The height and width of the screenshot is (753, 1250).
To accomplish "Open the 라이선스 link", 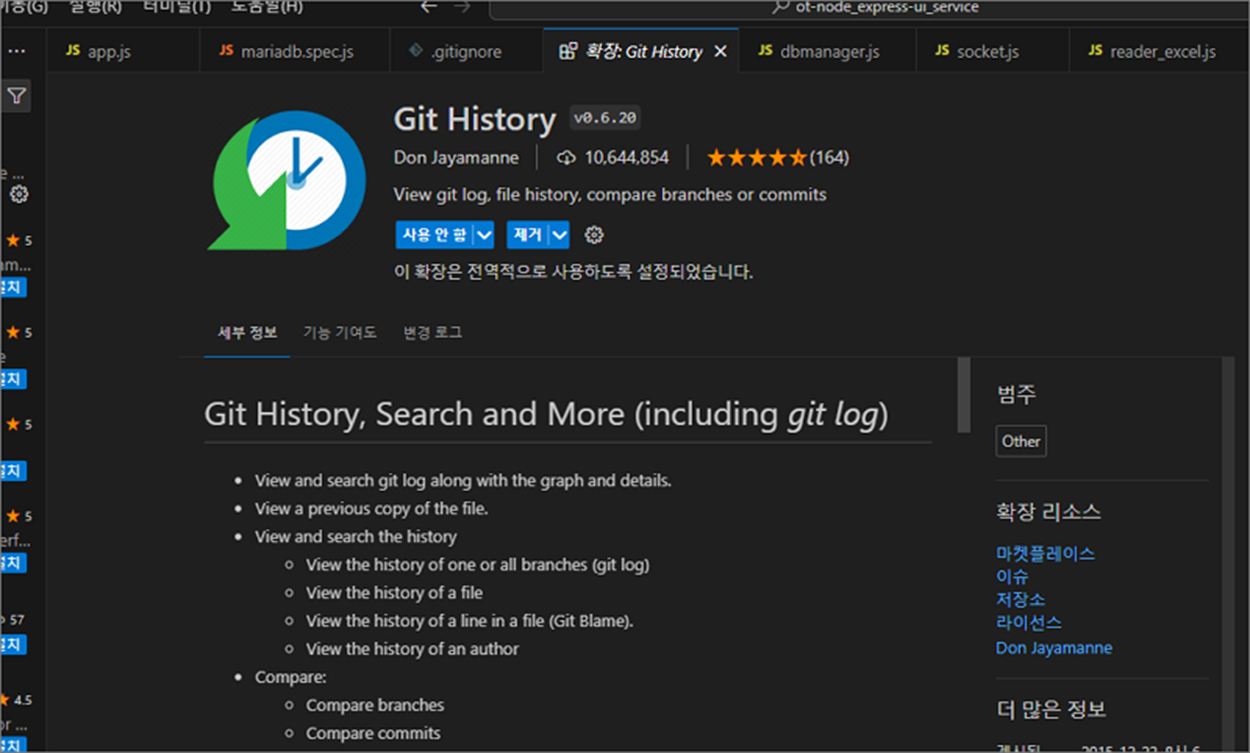I will [1029, 622].
